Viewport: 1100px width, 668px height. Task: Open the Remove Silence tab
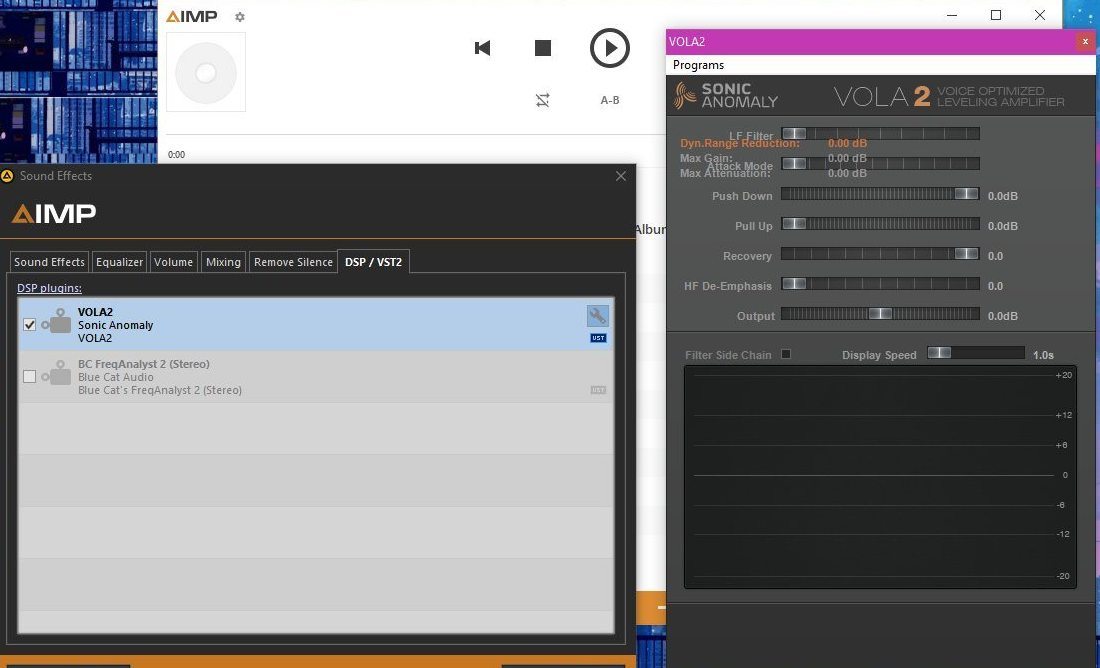pos(293,262)
